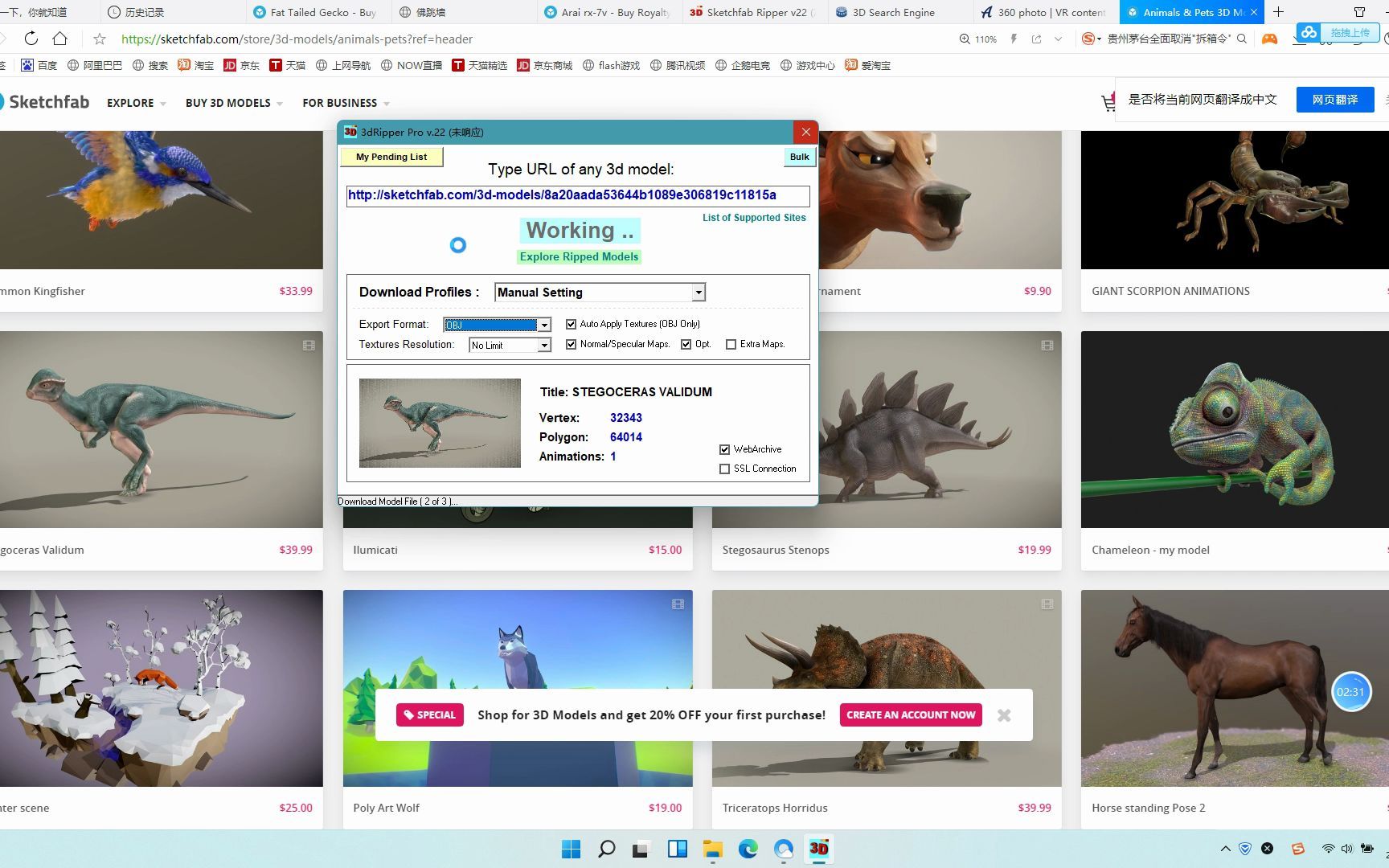Enable the SSL Connection checkbox

click(x=724, y=469)
